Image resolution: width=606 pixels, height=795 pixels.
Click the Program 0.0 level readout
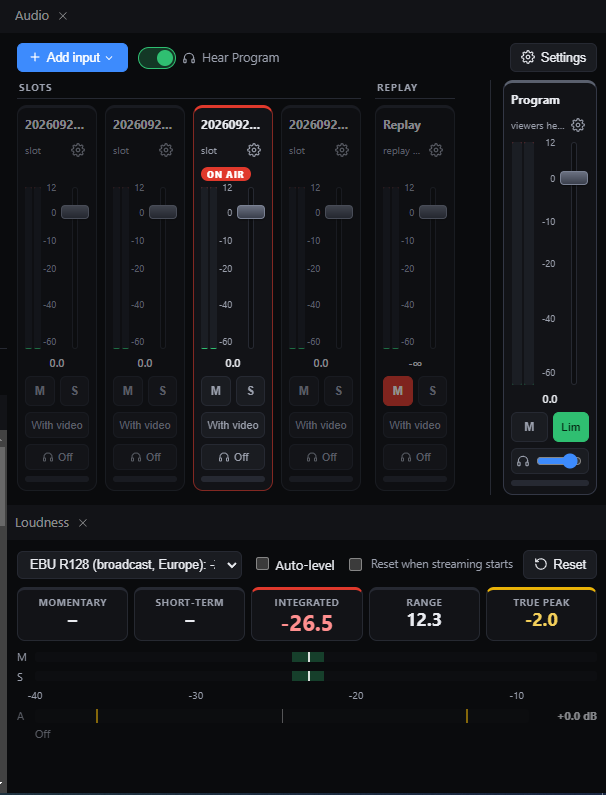pyautogui.click(x=550, y=399)
